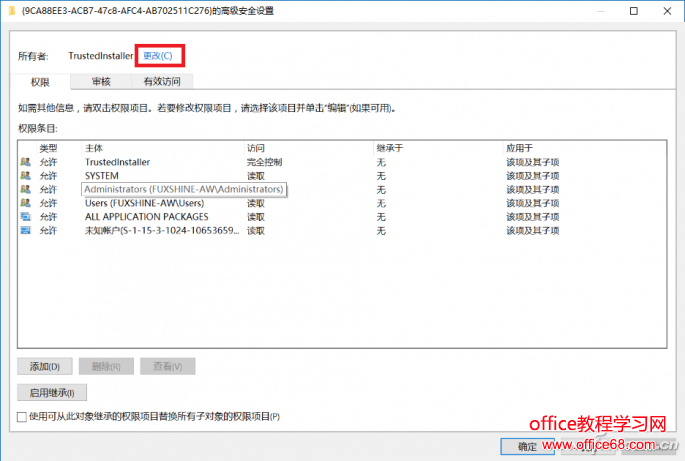Sort by the 应用于 column header
Viewport: 685px width, 461px height.
pos(519,148)
